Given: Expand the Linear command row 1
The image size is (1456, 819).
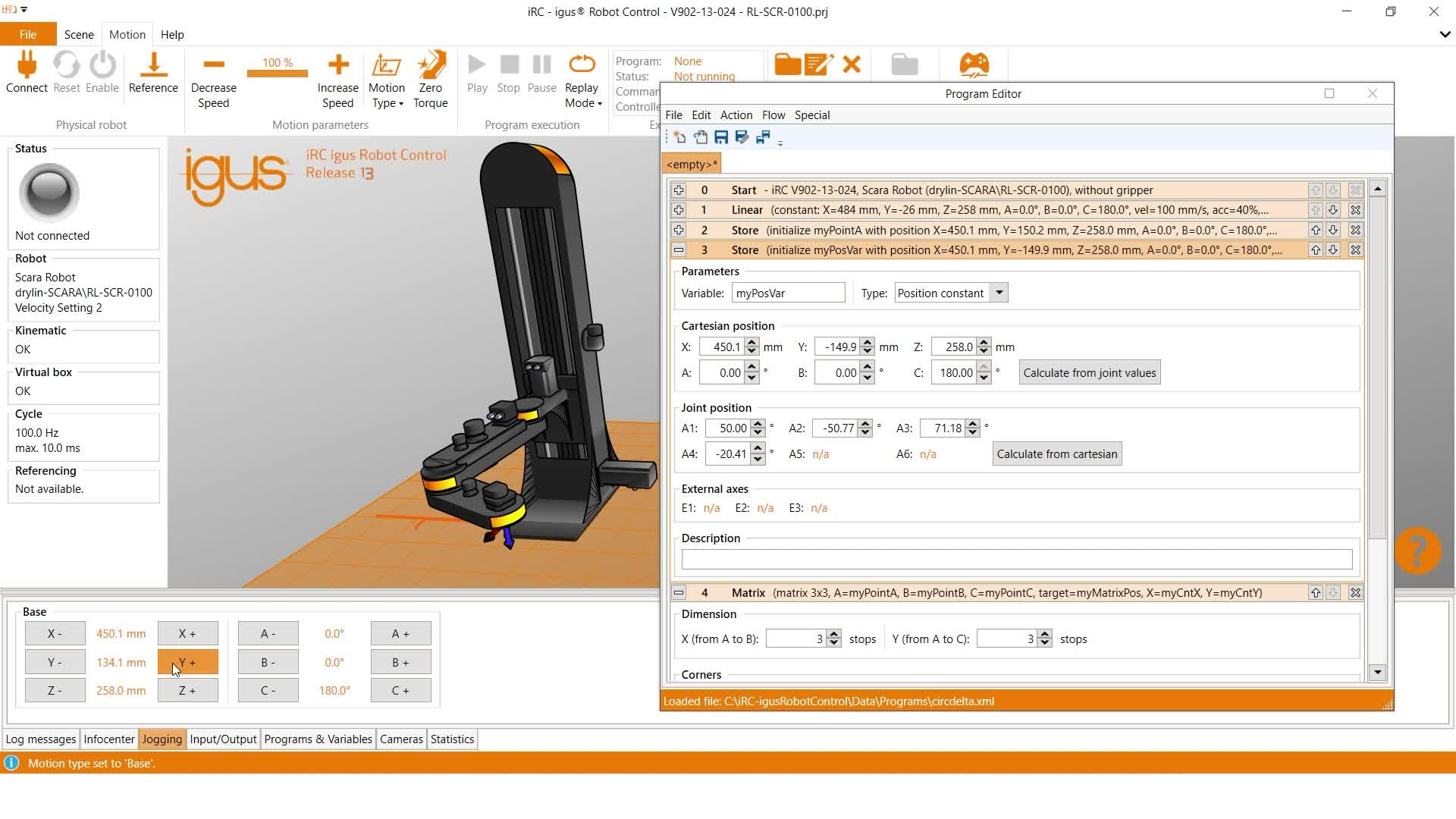Looking at the screenshot, I should coord(679,210).
